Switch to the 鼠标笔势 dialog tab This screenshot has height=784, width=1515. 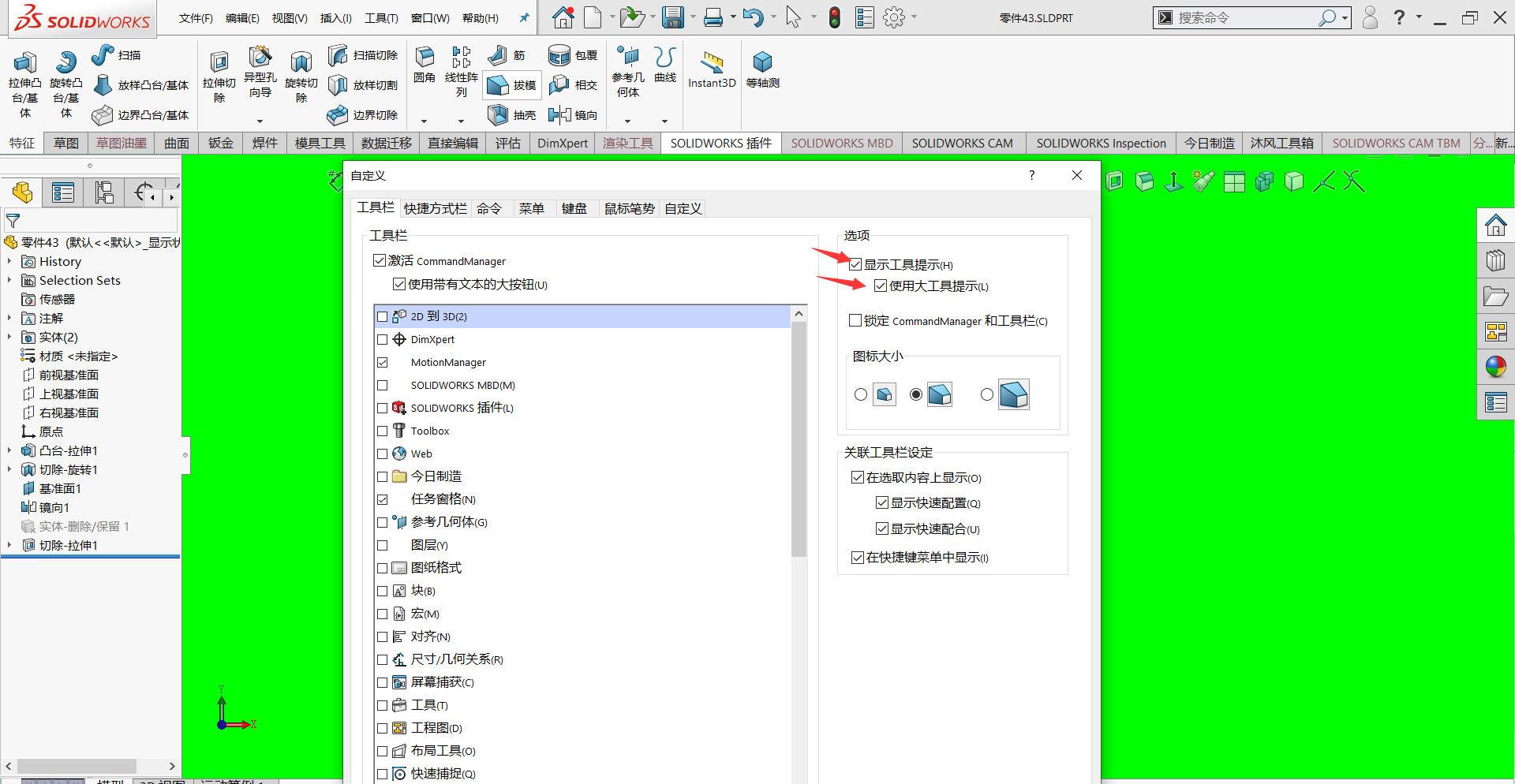point(630,208)
